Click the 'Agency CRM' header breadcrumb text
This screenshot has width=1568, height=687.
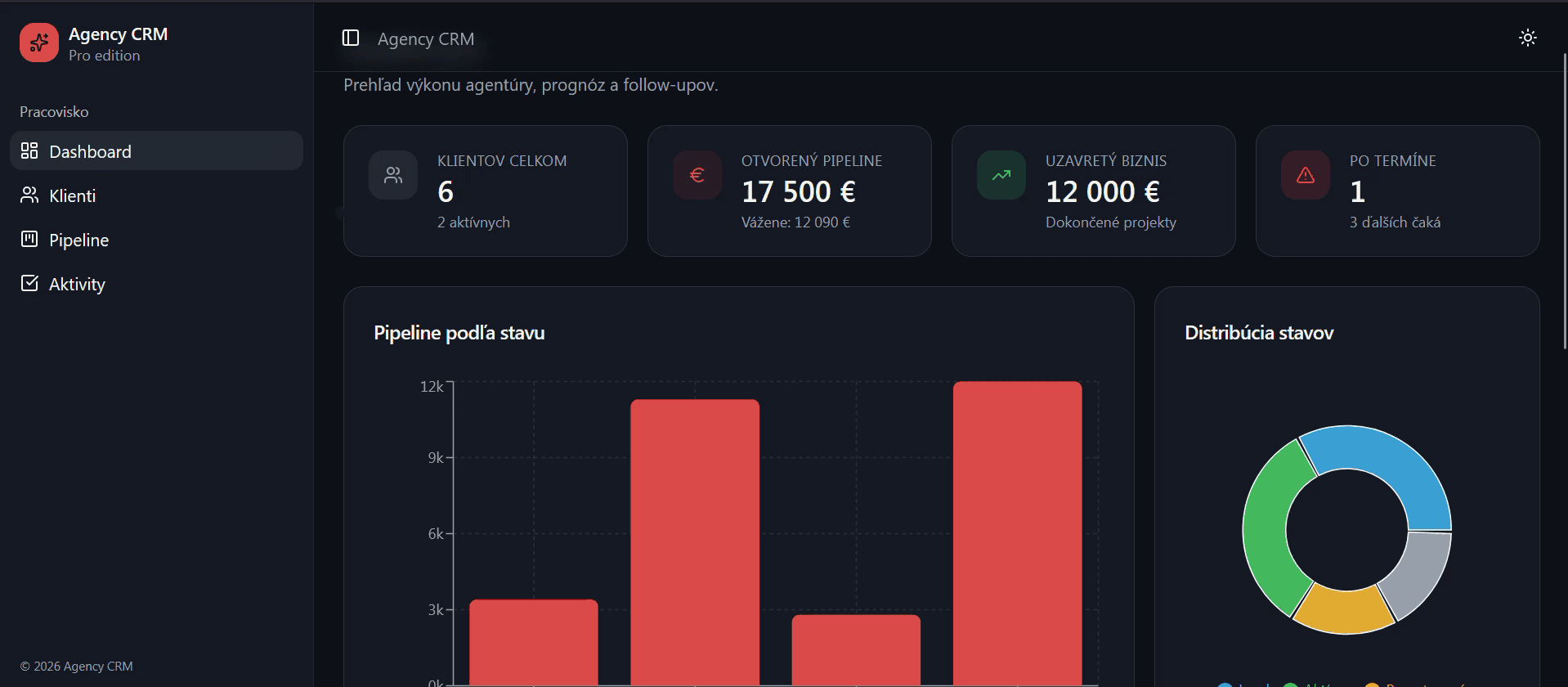pos(426,38)
